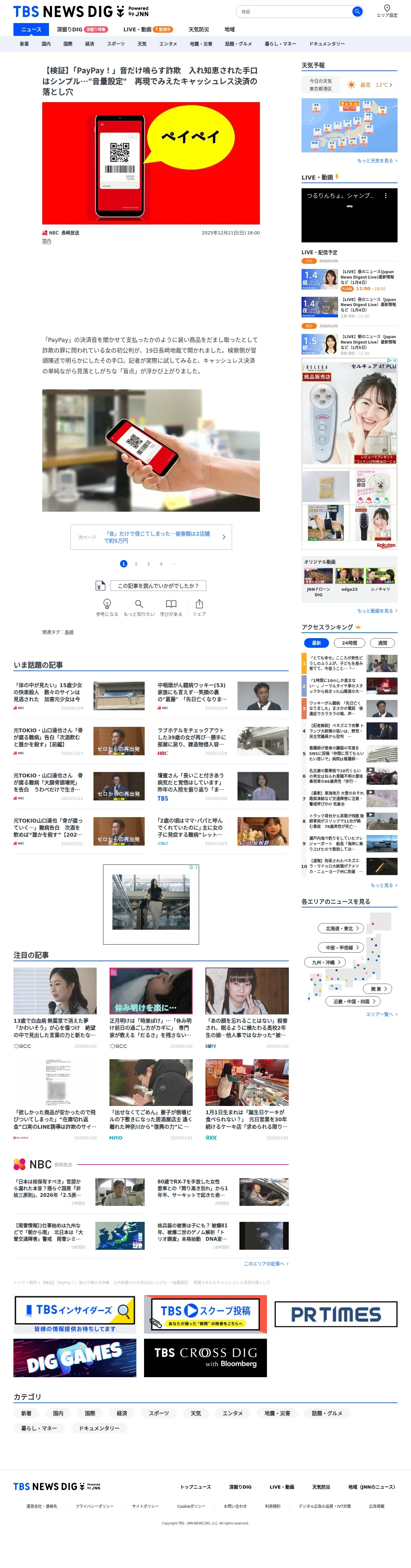Image resolution: width=411 pixels, height=1568 pixels.
Task: Open the スポーツ category in subnav
Action: coord(116,44)
